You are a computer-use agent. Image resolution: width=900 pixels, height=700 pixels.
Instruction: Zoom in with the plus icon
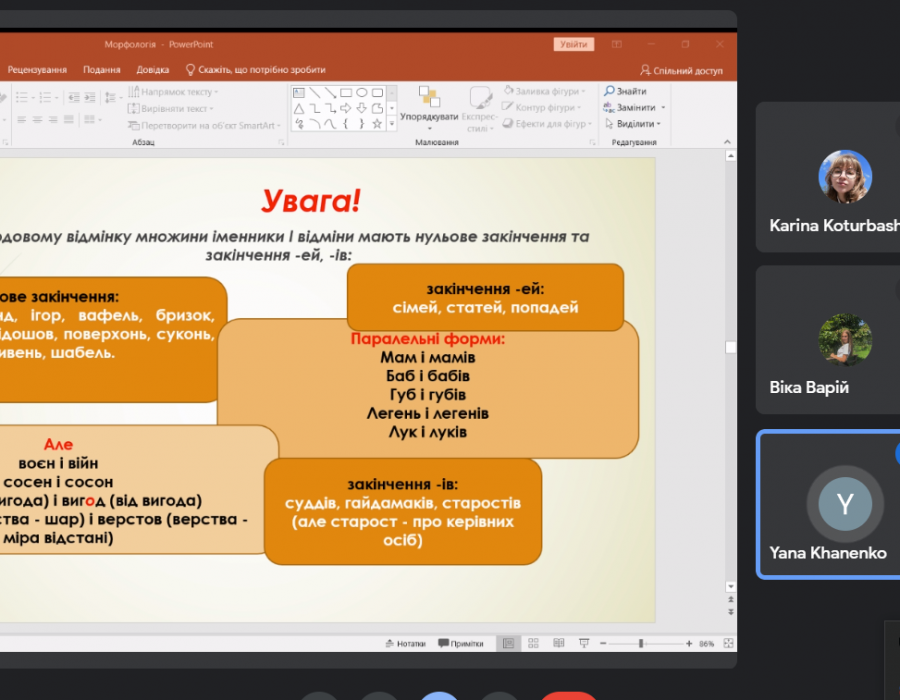point(689,644)
